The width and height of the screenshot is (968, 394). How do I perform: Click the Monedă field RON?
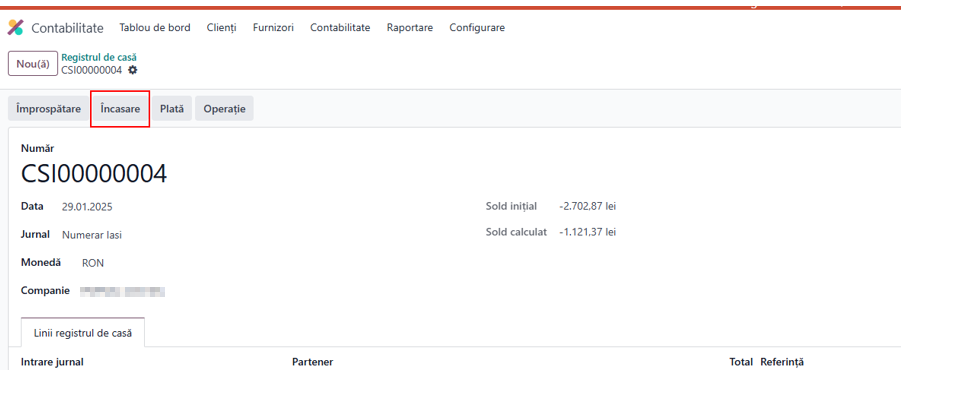(93, 264)
